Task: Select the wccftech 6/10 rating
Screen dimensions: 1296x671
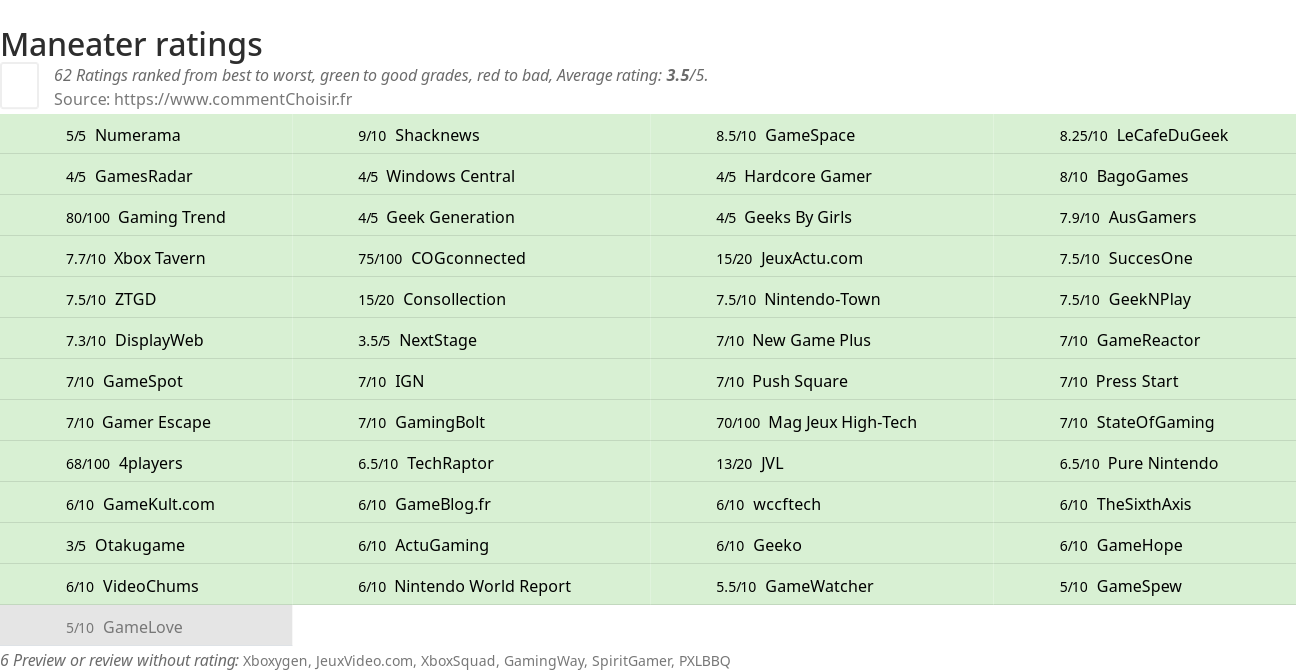Action: point(822,504)
